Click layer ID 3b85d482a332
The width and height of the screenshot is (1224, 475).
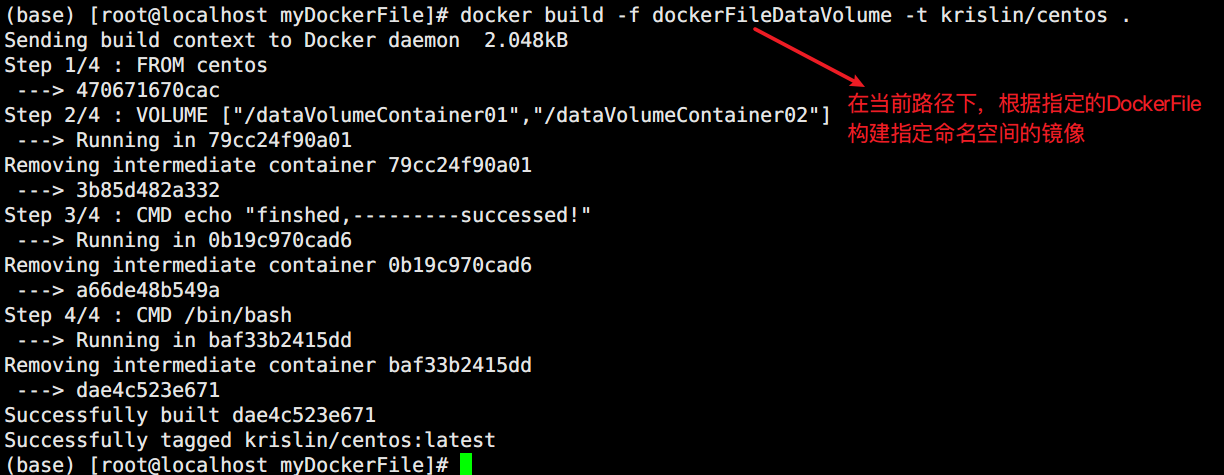[x=148, y=190]
